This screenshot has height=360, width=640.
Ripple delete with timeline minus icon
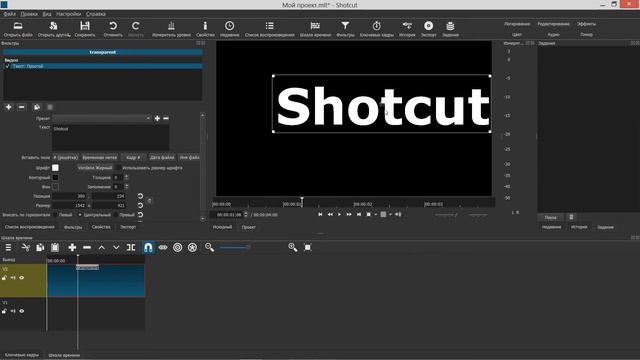87,247
